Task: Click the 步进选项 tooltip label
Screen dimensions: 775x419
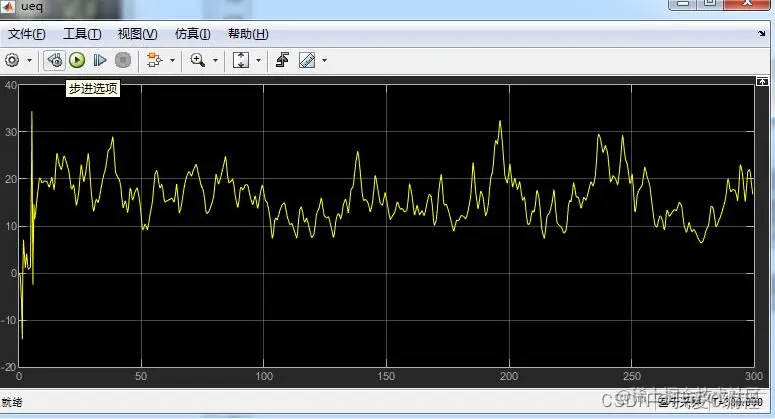Action: [x=93, y=88]
